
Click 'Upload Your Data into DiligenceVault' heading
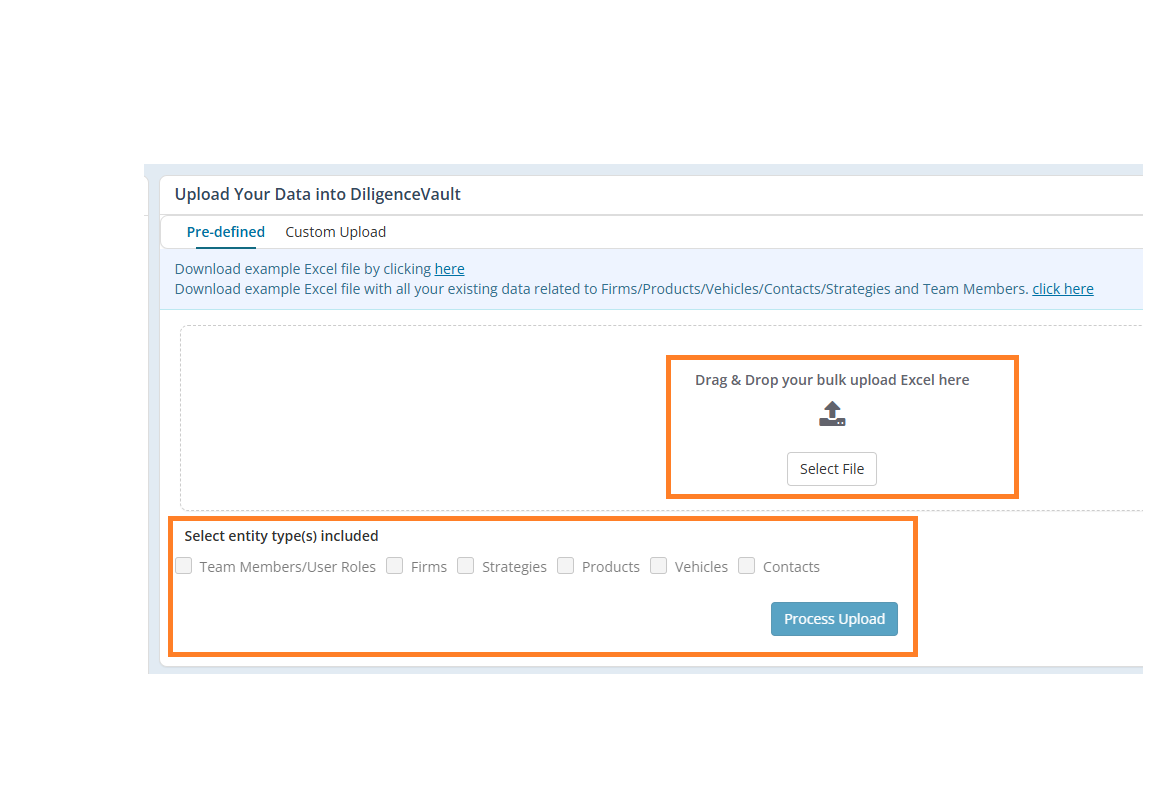317,194
